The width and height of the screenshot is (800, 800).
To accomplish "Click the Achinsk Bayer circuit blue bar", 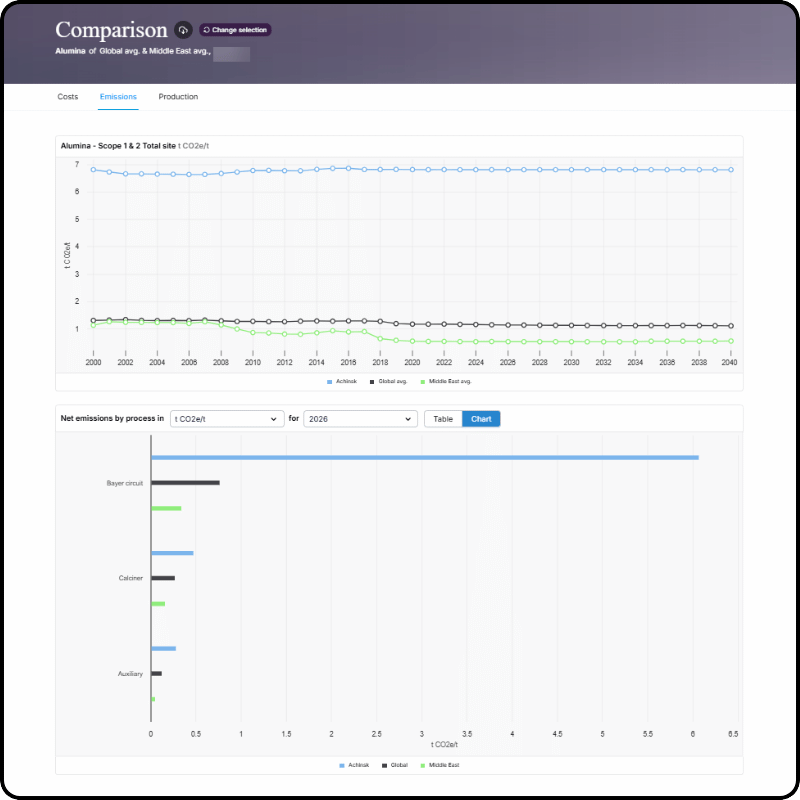I will 425,458.
